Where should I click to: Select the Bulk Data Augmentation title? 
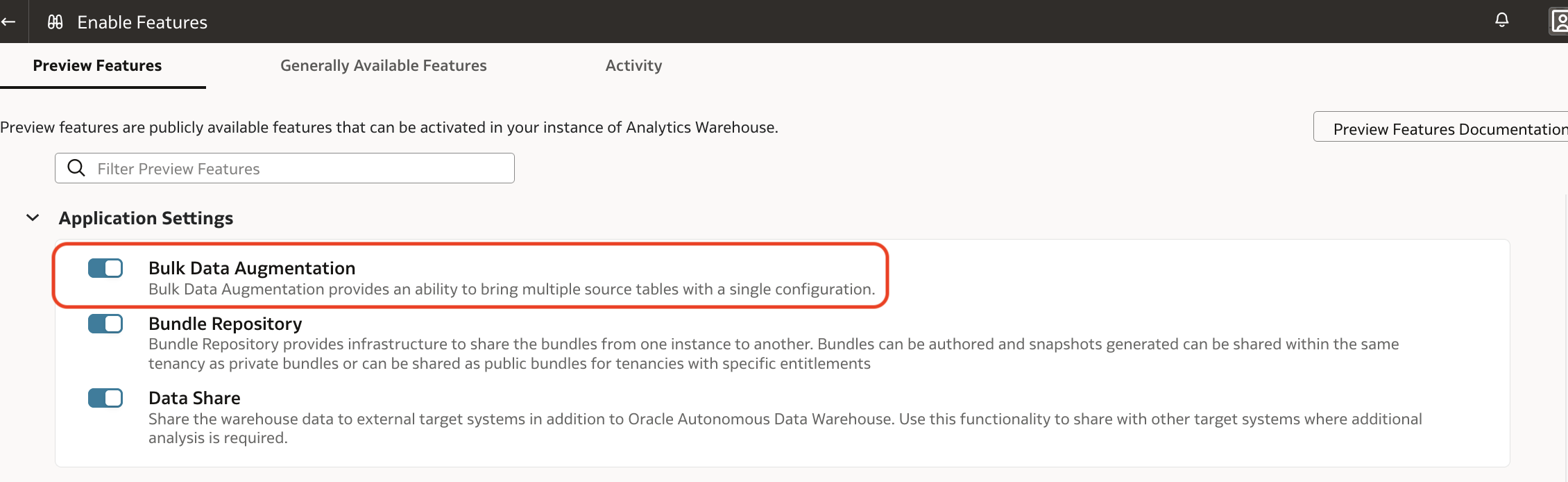(x=252, y=268)
